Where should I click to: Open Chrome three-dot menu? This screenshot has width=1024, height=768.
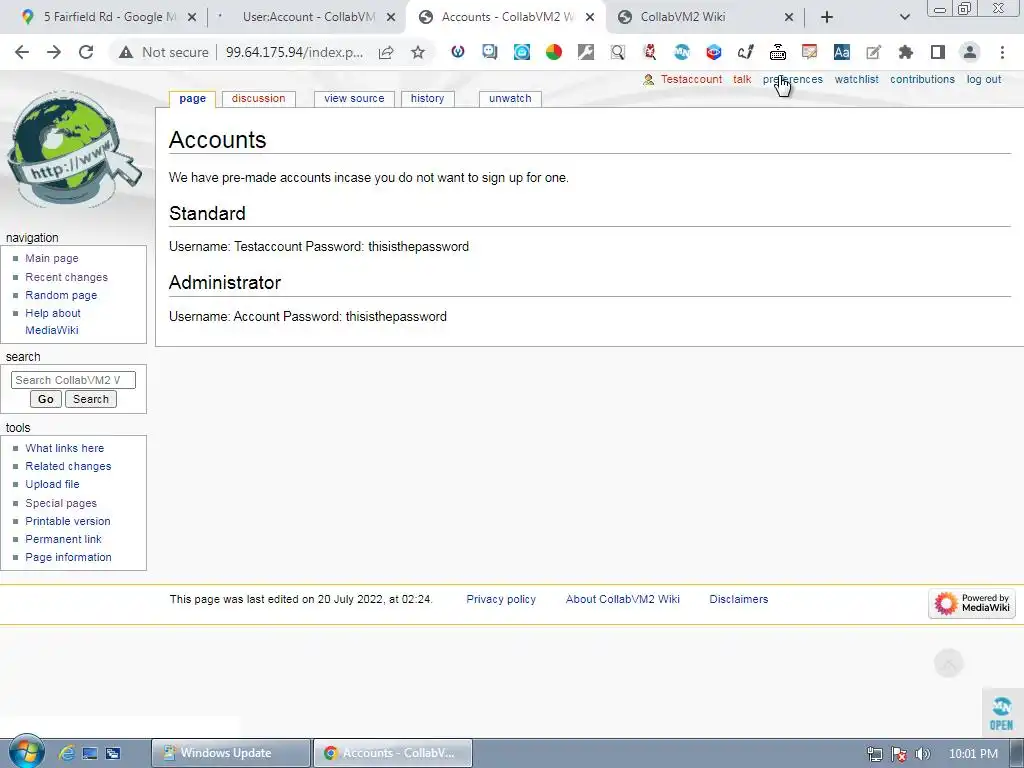pyautogui.click(x=1002, y=52)
